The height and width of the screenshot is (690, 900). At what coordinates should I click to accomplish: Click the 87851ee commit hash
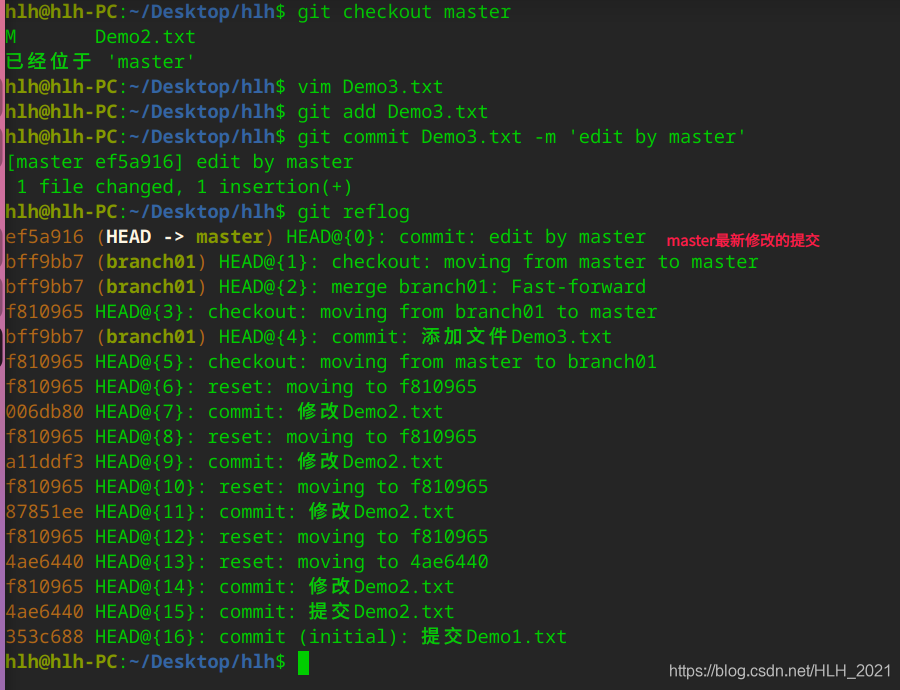pos(45,512)
